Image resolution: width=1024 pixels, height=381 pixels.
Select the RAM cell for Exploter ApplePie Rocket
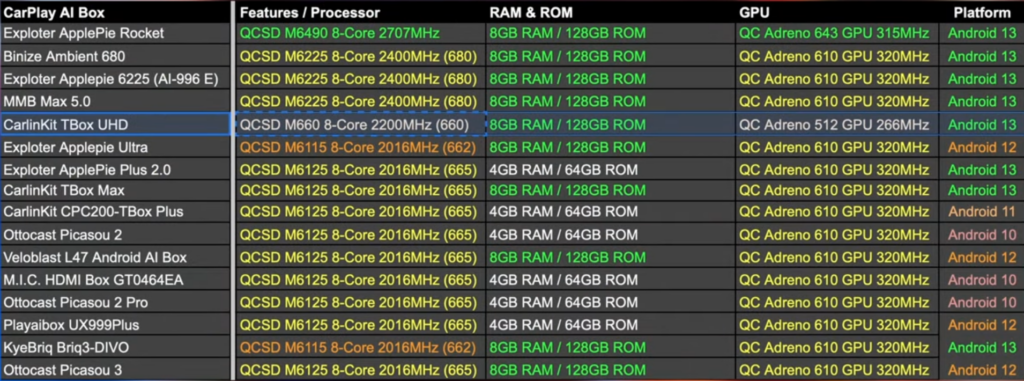(611, 33)
